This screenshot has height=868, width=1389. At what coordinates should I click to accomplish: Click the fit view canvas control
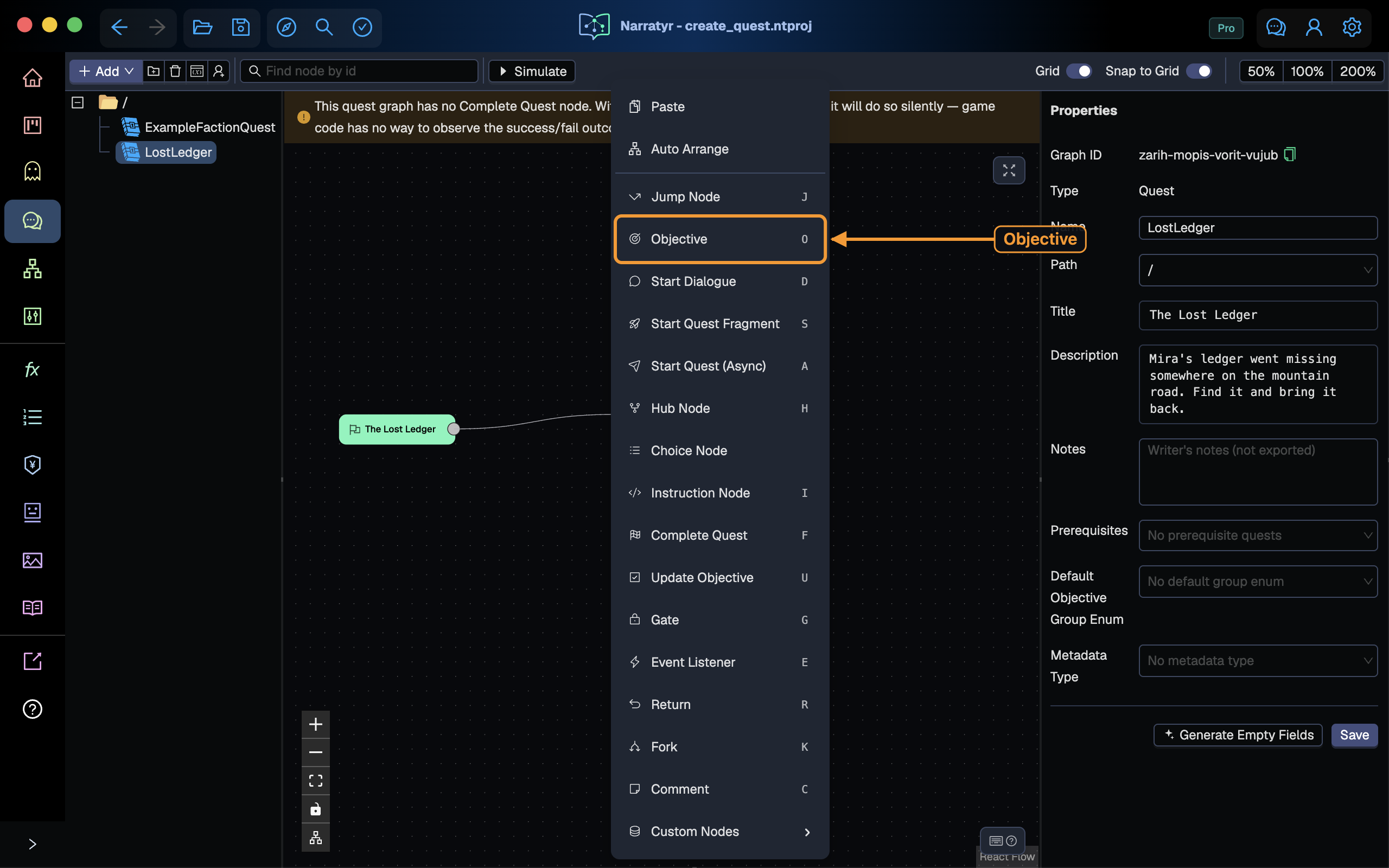[x=316, y=781]
